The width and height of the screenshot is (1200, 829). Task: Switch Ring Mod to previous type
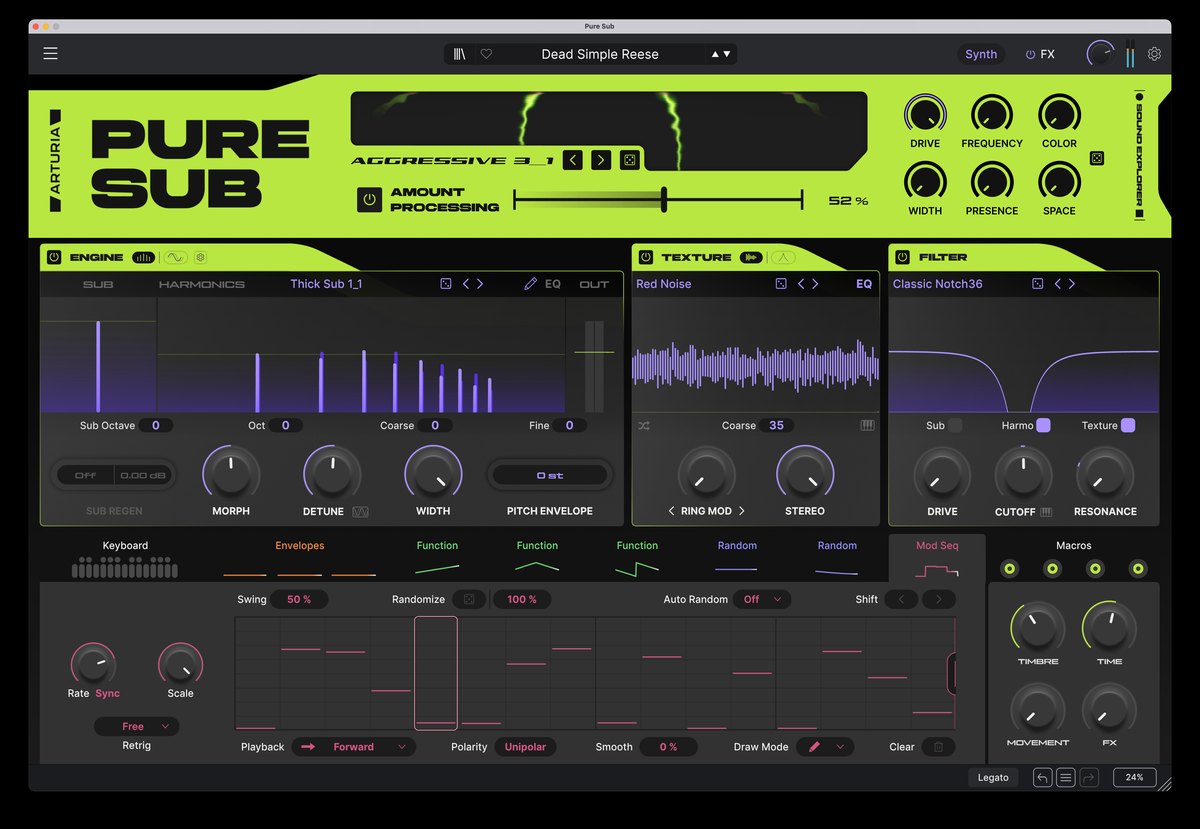(672, 511)
